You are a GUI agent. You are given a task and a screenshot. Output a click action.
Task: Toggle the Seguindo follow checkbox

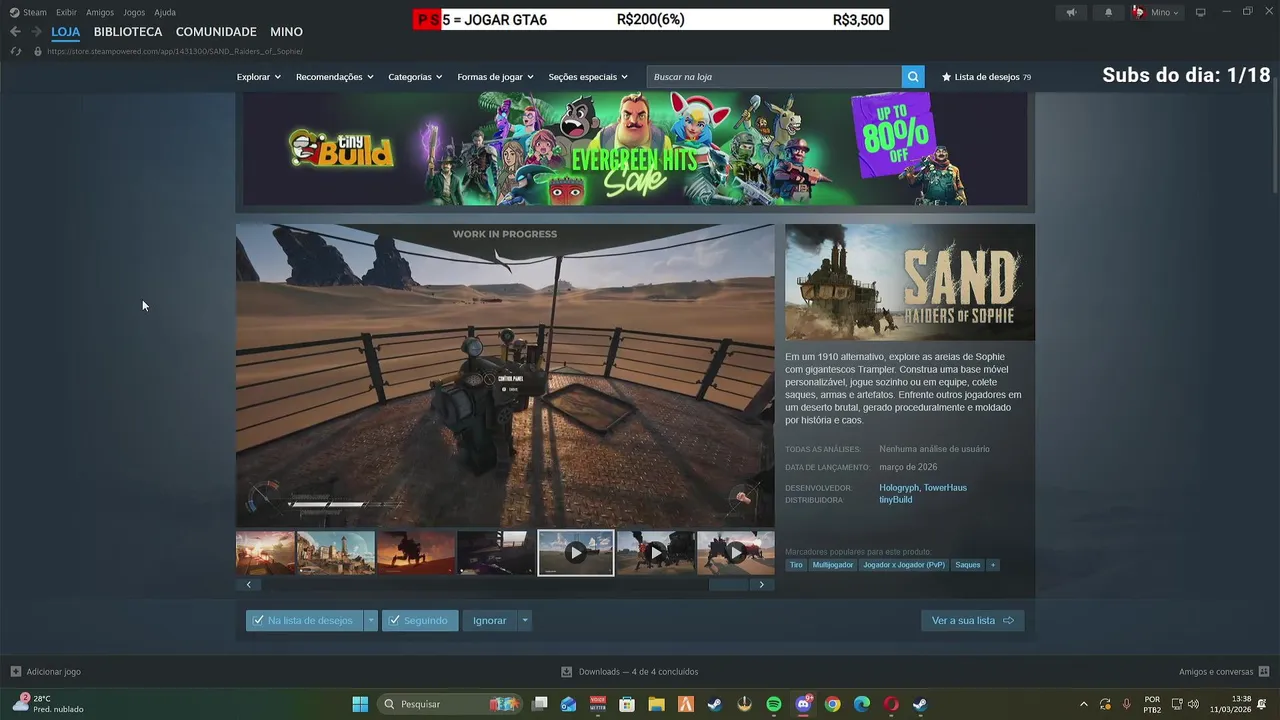click(x=420, y=620)
